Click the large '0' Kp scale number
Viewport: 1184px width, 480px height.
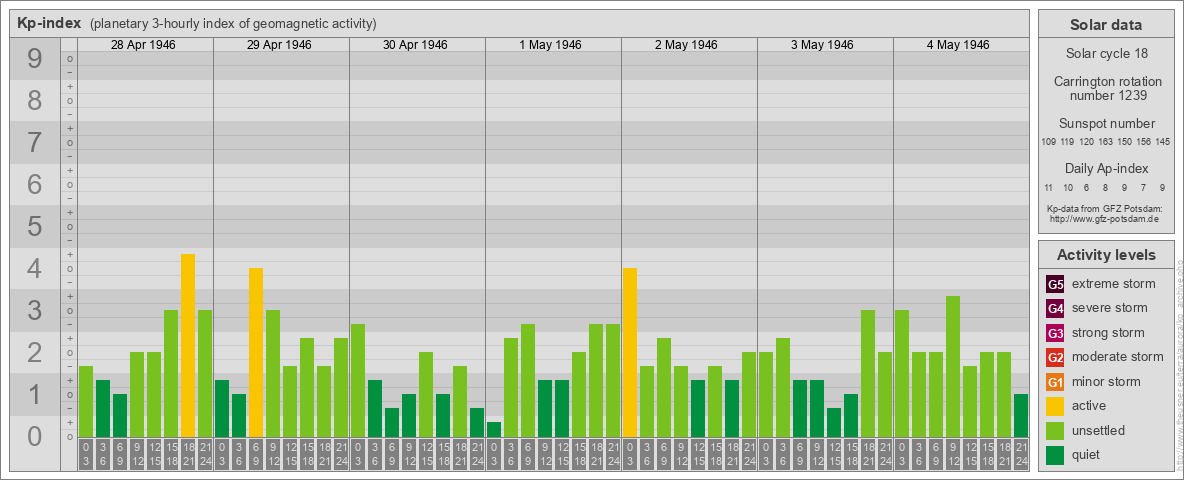pyautogui.click(x=34, y=436)
